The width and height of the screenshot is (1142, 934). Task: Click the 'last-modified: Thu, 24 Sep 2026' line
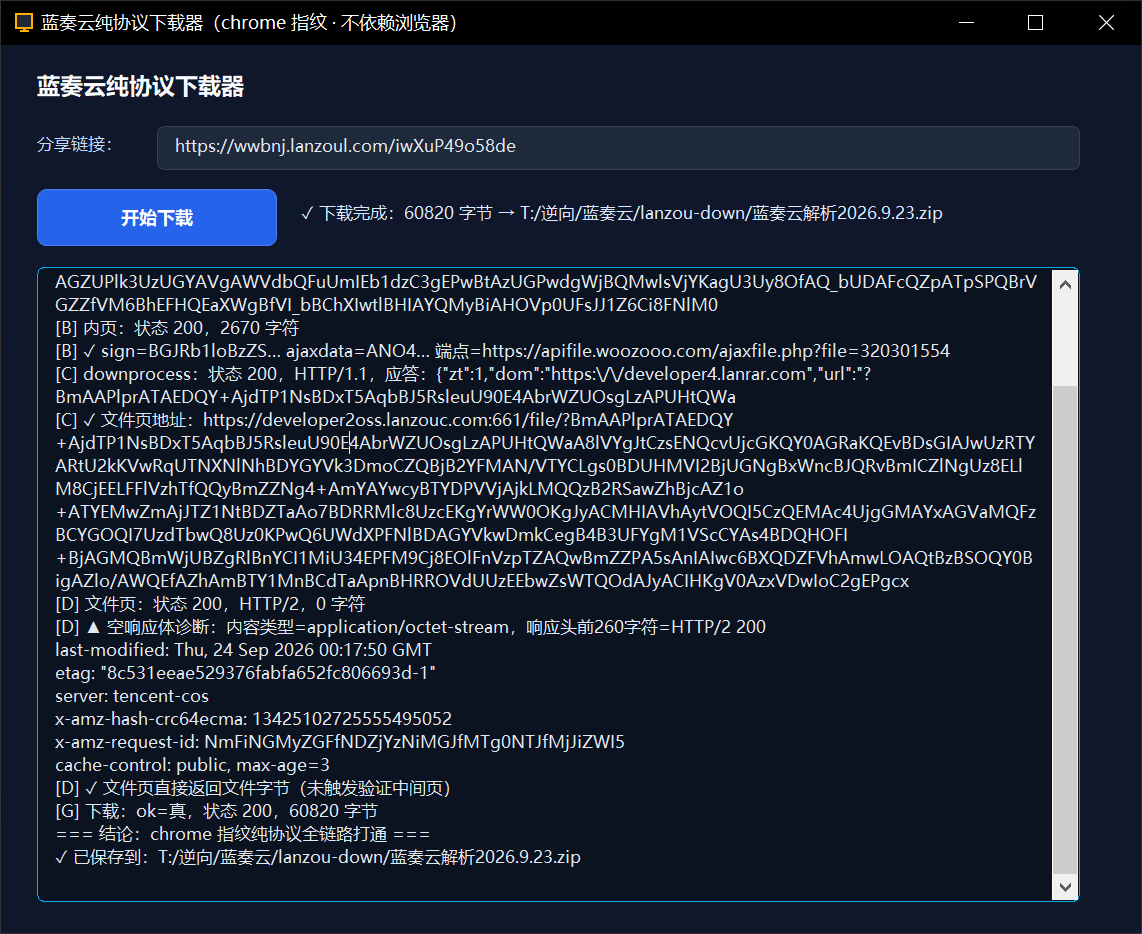click(x=243, y=650)
